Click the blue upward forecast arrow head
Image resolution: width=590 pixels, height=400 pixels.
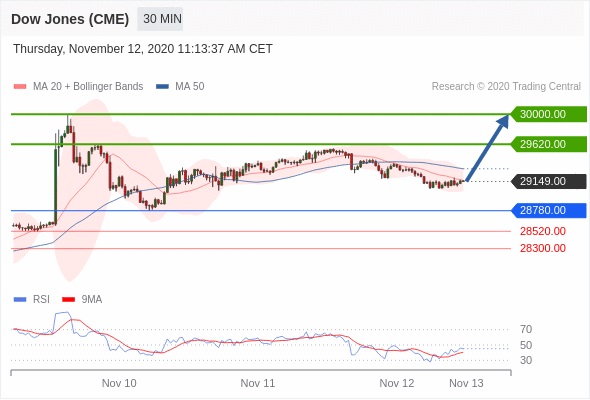502,122
